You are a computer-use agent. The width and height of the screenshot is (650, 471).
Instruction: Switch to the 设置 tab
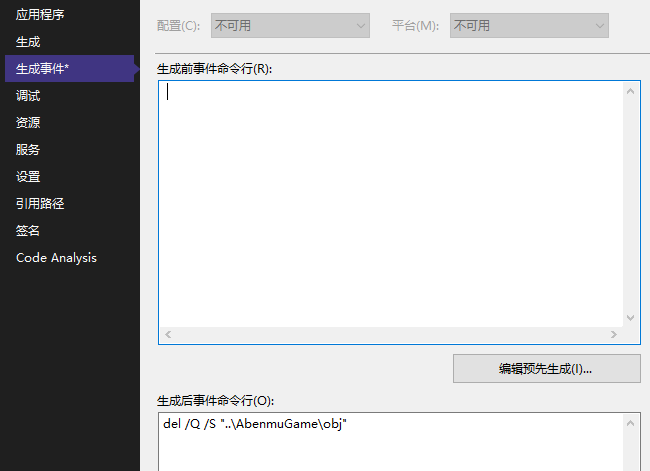28,177
